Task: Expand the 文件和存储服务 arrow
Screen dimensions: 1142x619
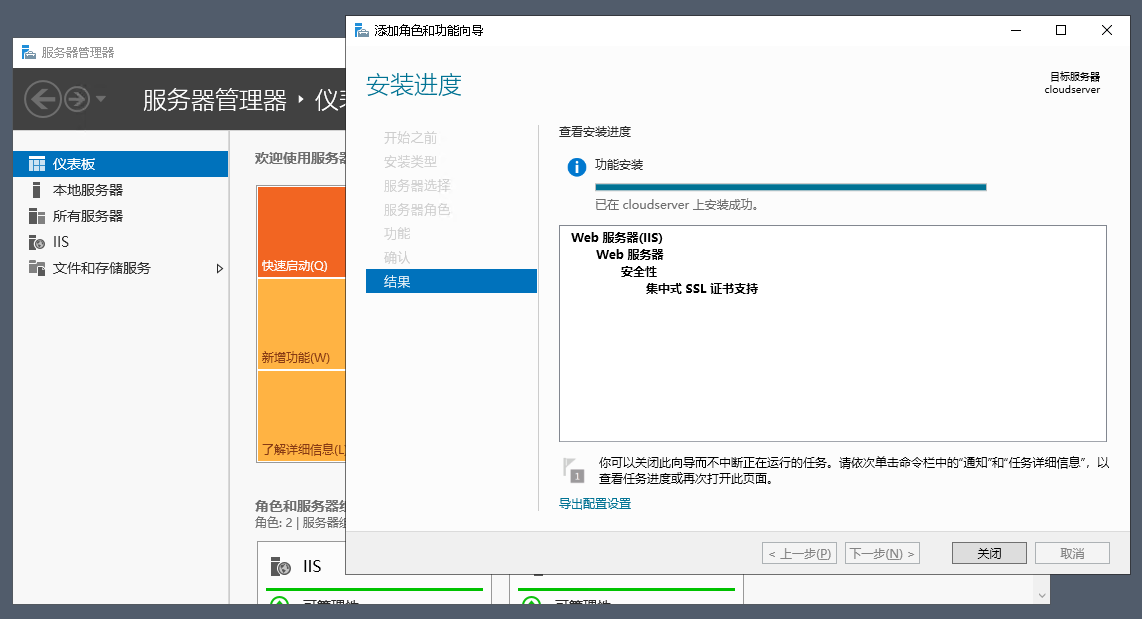Action: [x=219, y=268]
